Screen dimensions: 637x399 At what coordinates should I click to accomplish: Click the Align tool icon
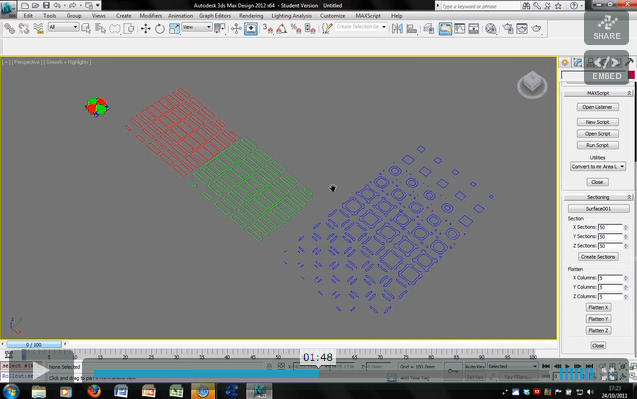tap(412, 28)
